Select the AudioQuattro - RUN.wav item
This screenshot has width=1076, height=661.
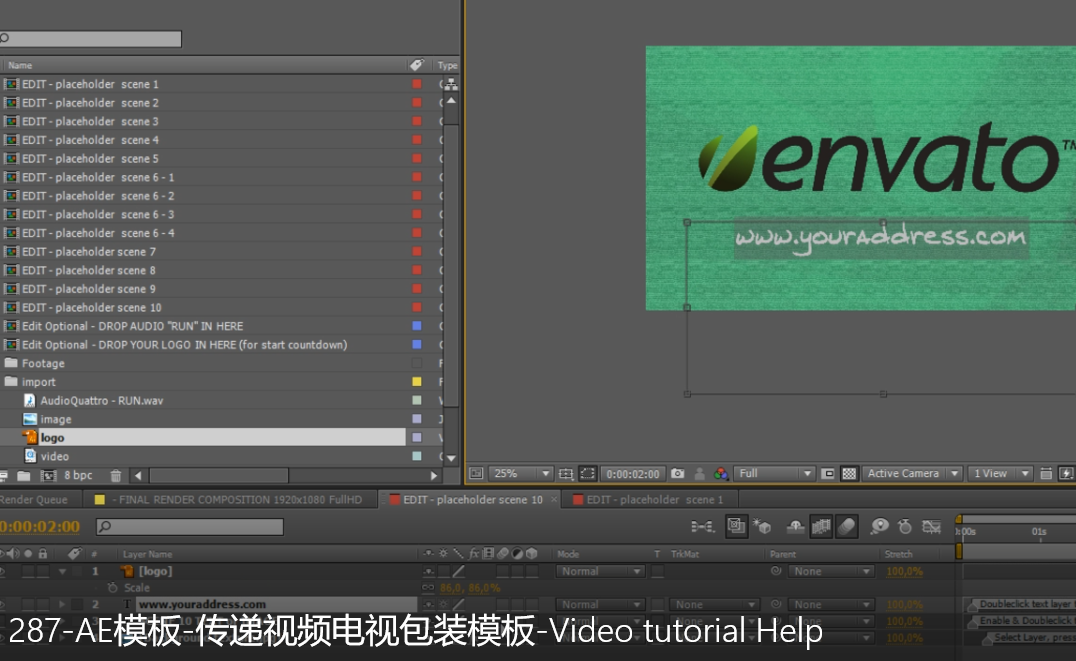pyautogui.click(x=102, y=400)
